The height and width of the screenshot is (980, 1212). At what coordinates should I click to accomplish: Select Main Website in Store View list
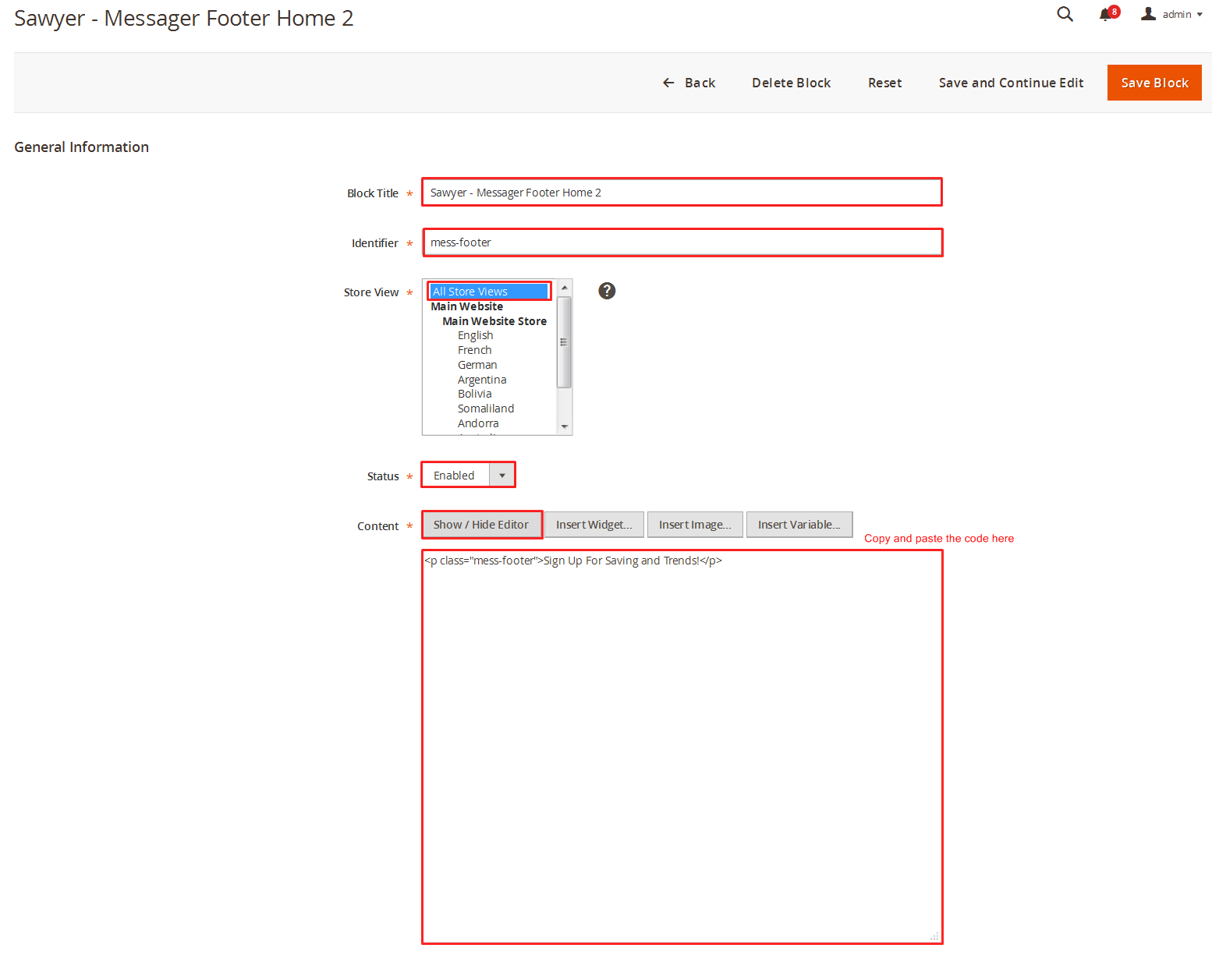[x=466, y=306]
